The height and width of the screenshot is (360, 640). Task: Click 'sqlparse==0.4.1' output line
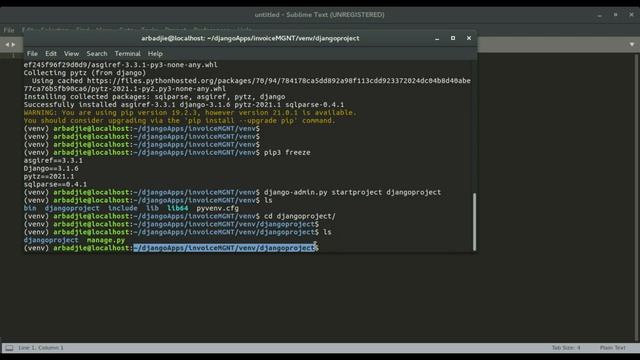(x=55, y=184)
